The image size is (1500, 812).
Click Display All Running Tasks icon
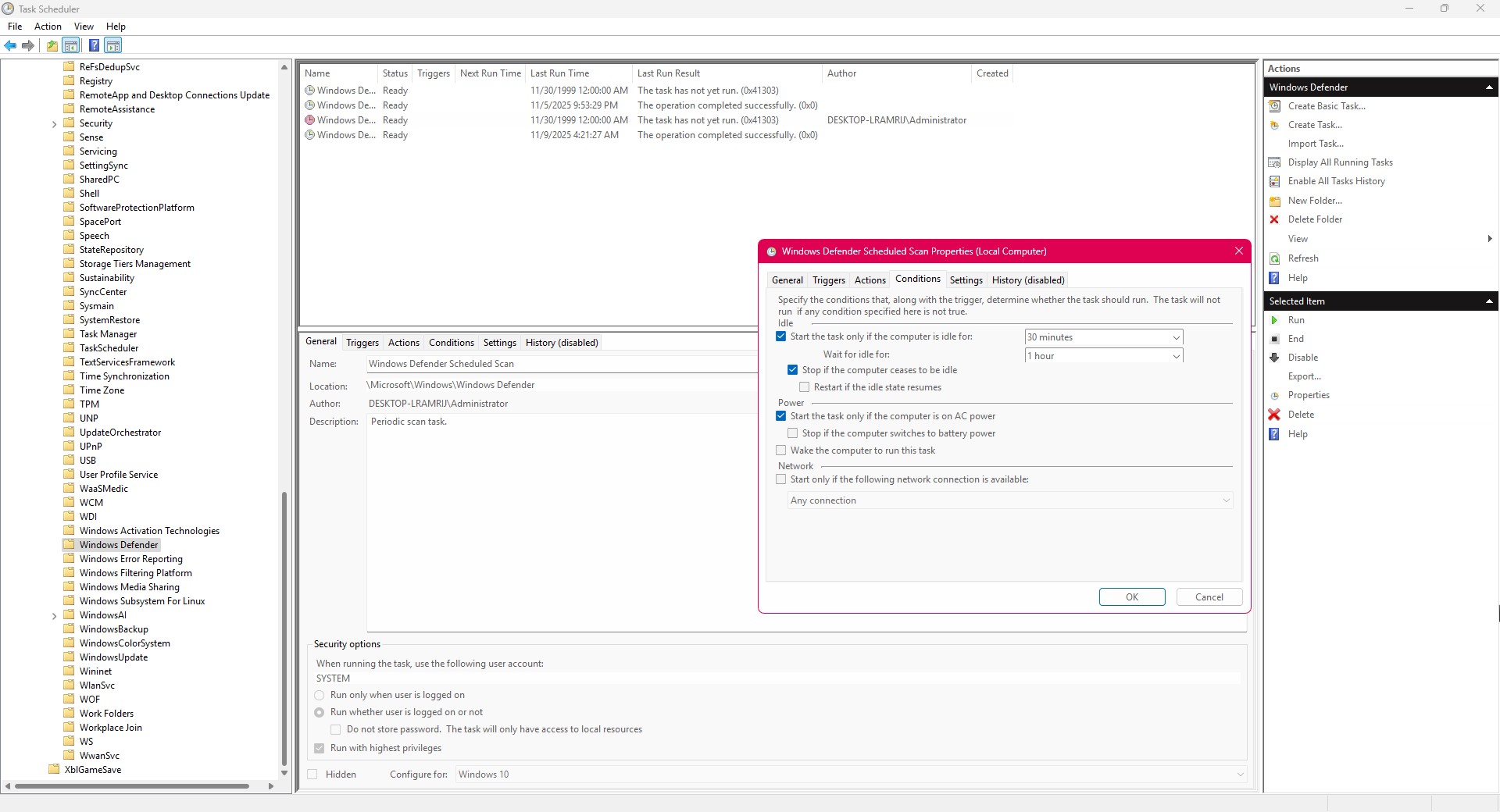[x=1274, y=162]
